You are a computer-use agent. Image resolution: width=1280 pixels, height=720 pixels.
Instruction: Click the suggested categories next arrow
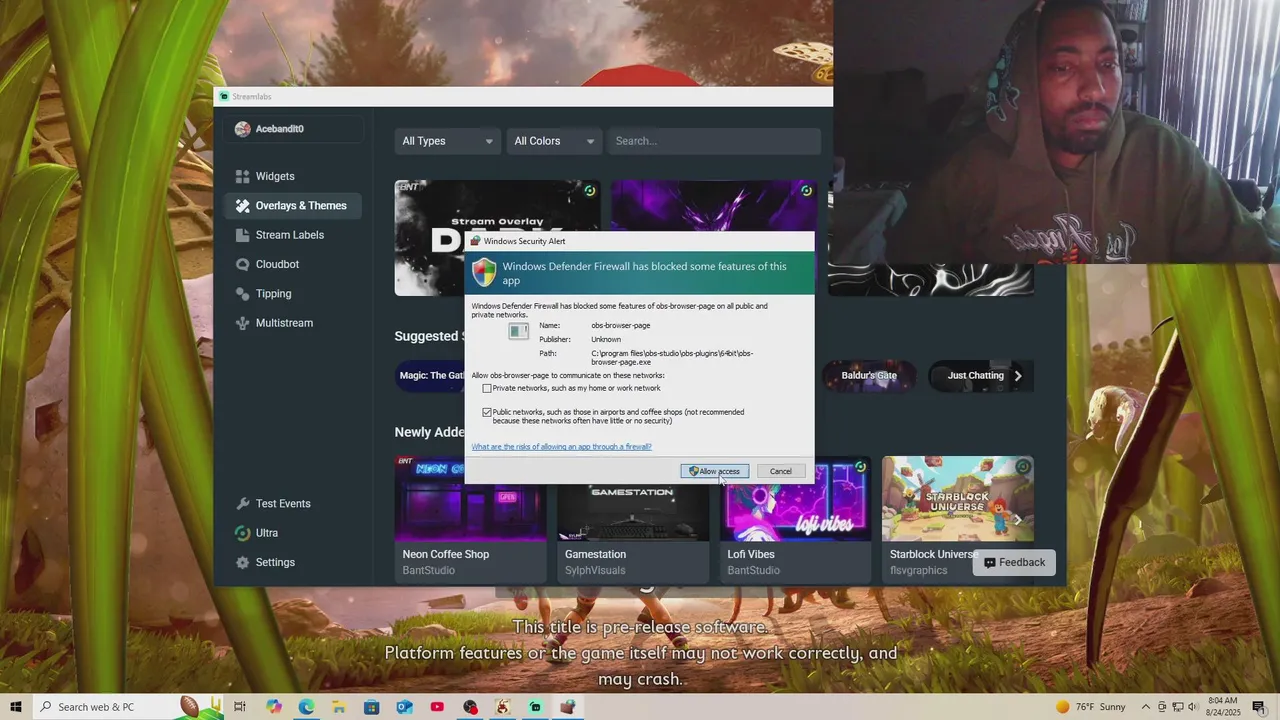[1018, 376]
